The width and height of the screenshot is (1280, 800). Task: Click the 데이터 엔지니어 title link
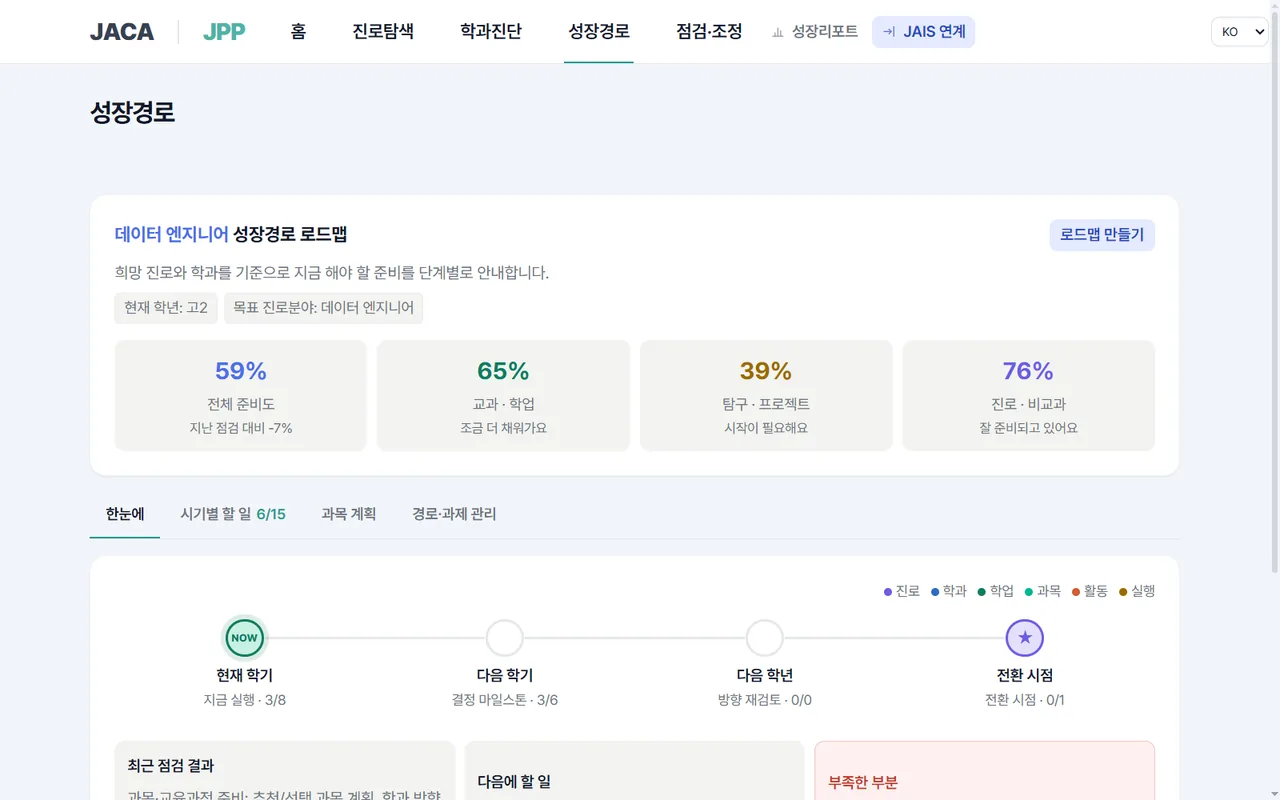[172, 235]
